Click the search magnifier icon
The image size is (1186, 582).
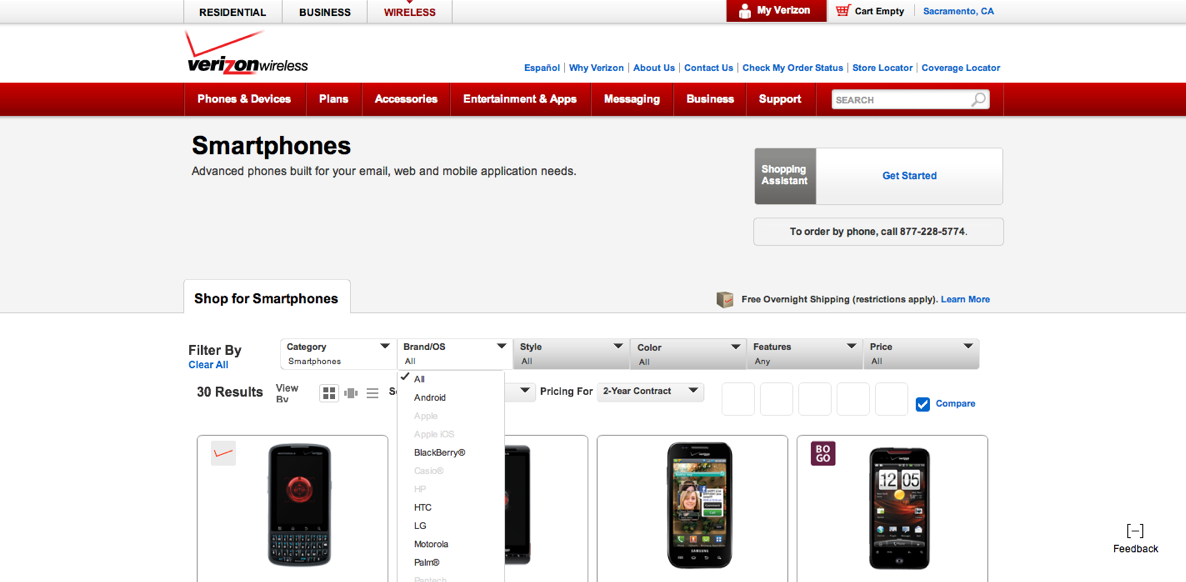coord(979,99)
